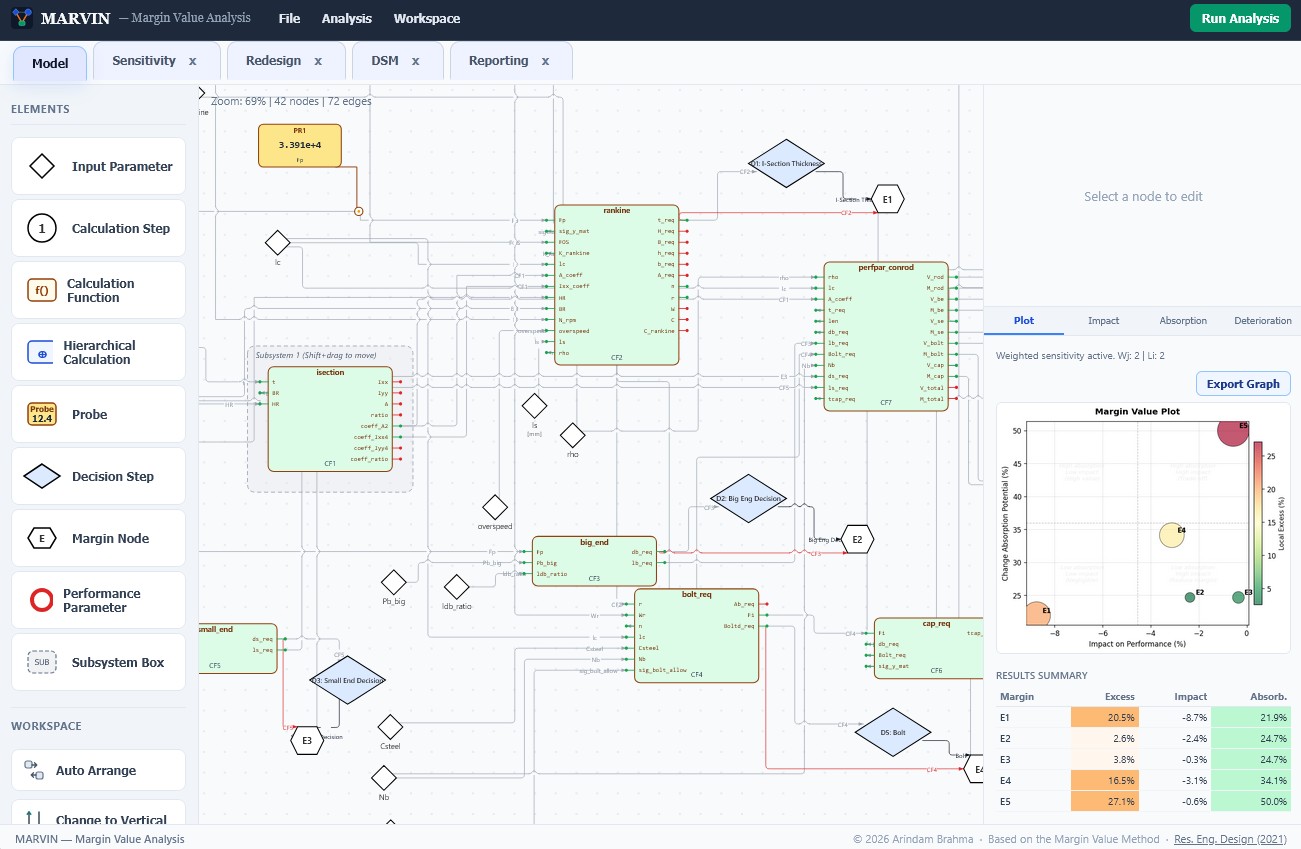Select decision node D2: Big Eng Decision
Viewport: 1301px width, 849px height.
(x=750, y=498)
